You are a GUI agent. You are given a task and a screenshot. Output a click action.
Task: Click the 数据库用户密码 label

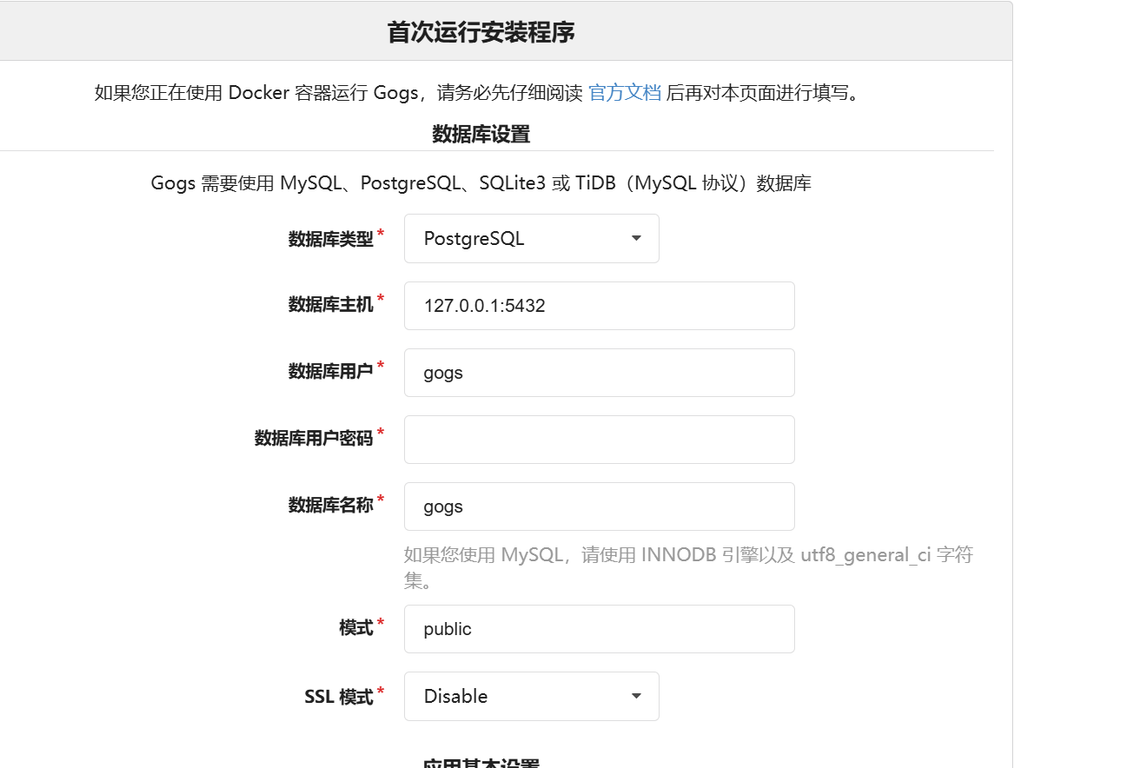click(314, 438)
